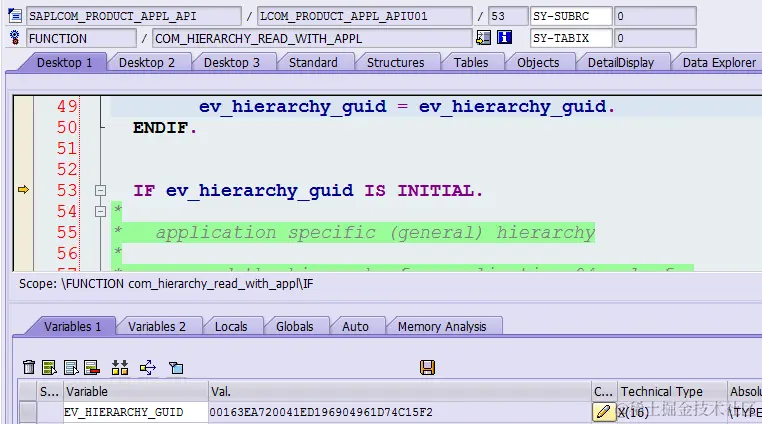Switch to Variables 2 tab

coord(157,327)
